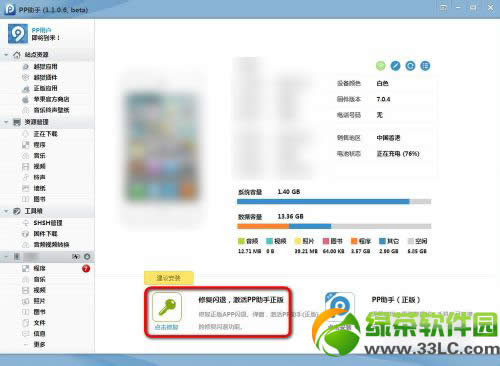Open device 文件 files entry
Image resolution: width=500 pixels, height=366 pixels.
(x=39, y=323)
